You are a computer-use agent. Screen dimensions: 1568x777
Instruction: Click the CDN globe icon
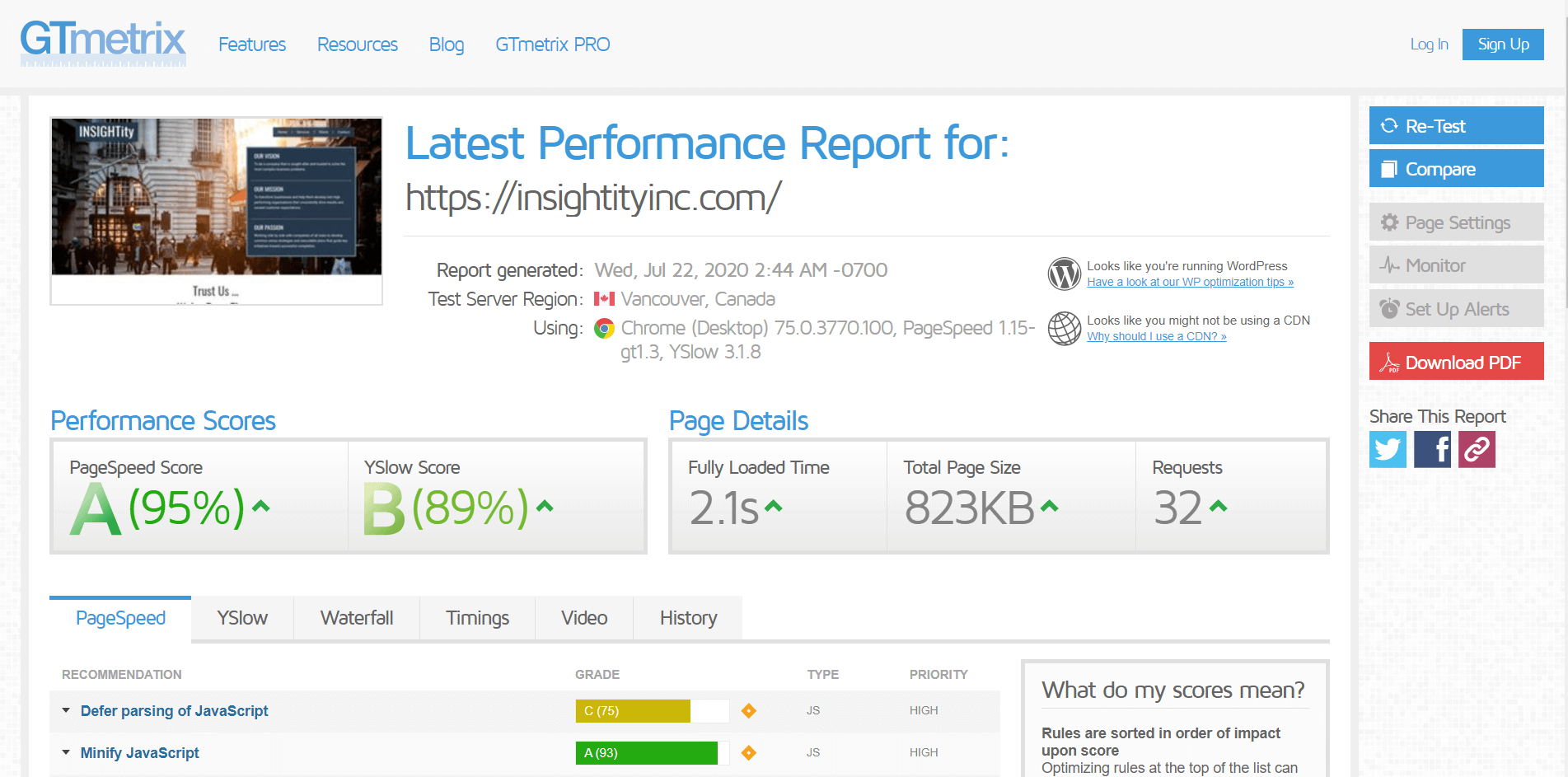1064,328
